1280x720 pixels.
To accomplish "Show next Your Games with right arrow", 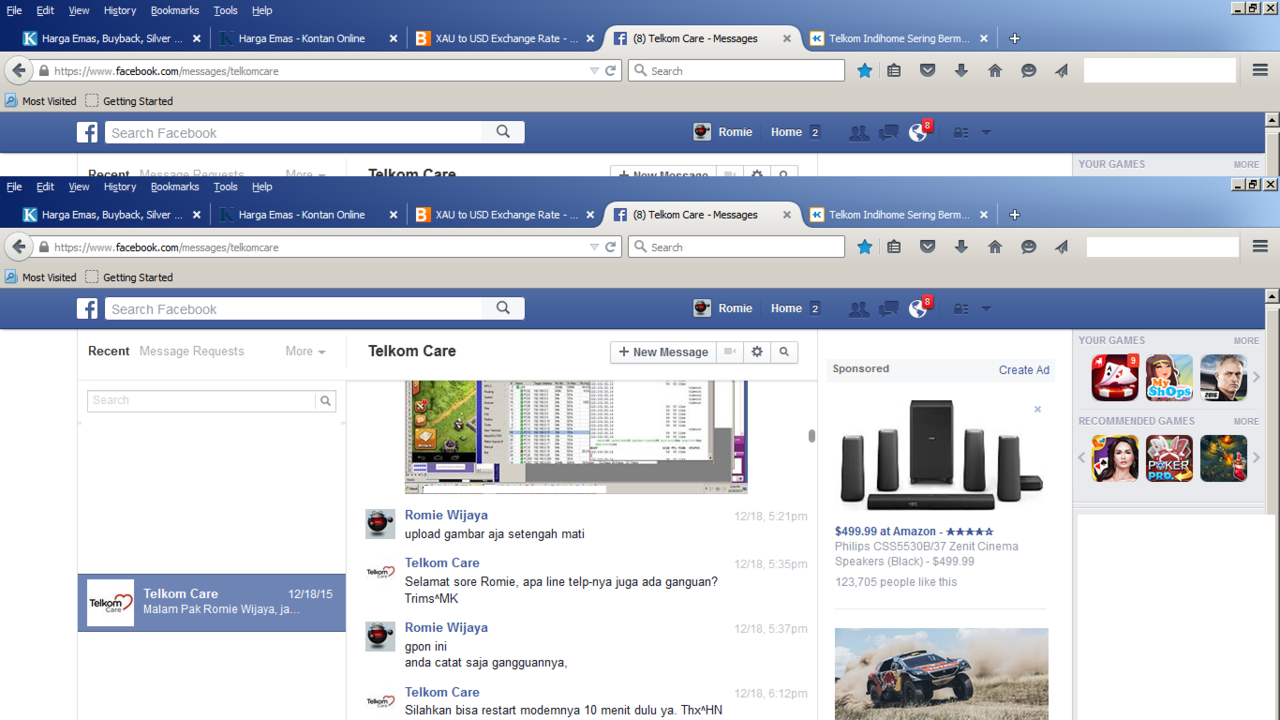I will click(x=1257, y=377).
